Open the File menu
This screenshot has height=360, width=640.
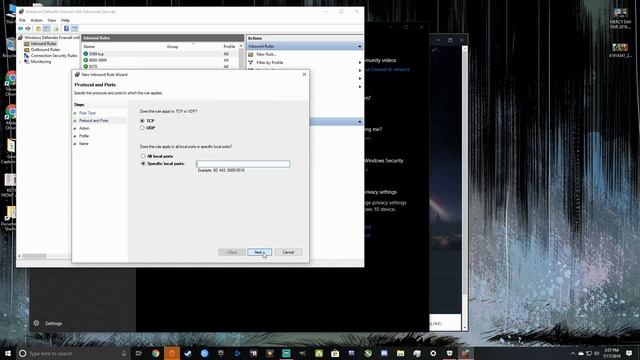(22, 20)
